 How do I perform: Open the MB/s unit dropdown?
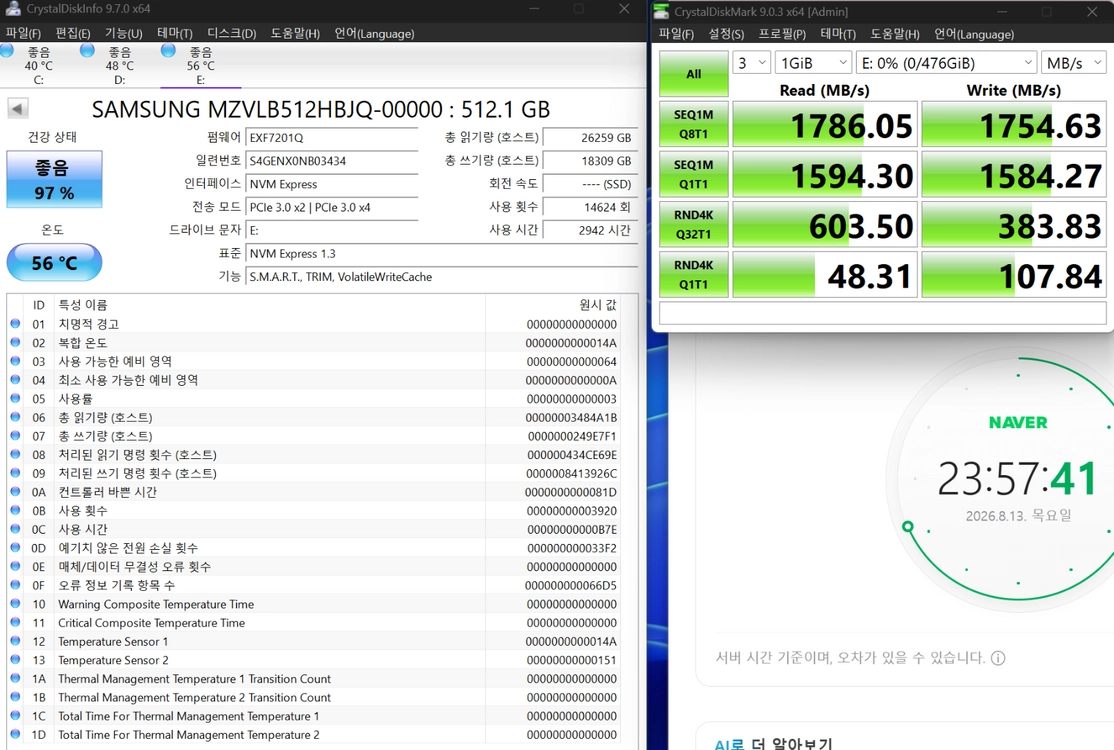click(x=1074, y=62)
